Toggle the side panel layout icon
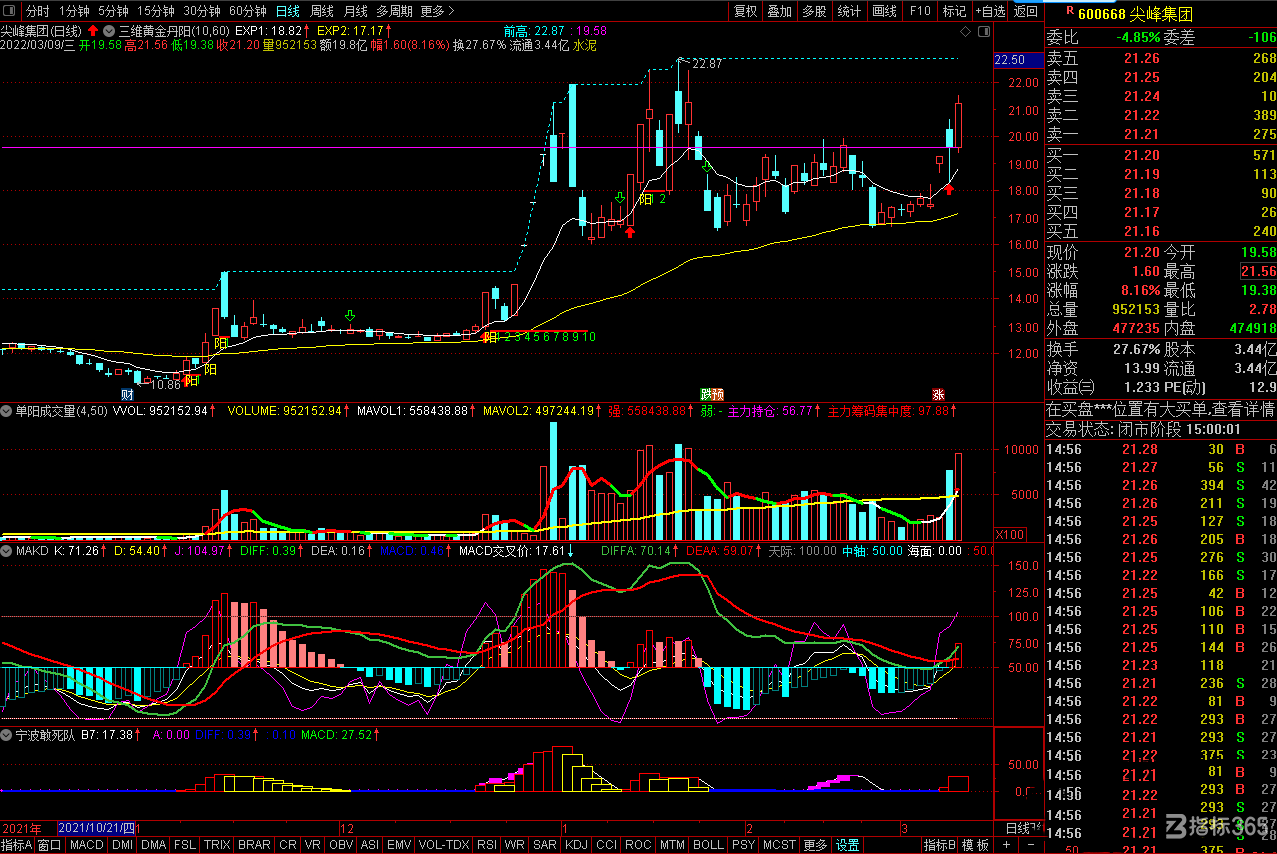1277x854 pixels. click(984, 32)
